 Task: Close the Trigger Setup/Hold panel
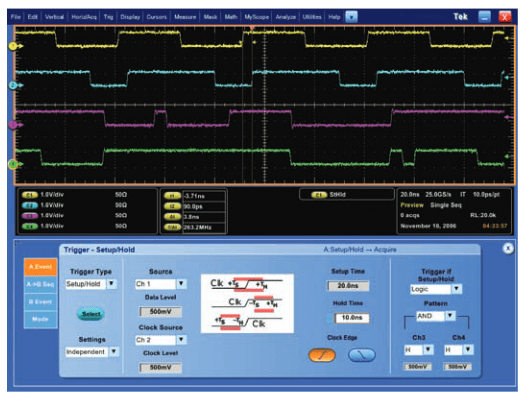click(x=508, y=248)
